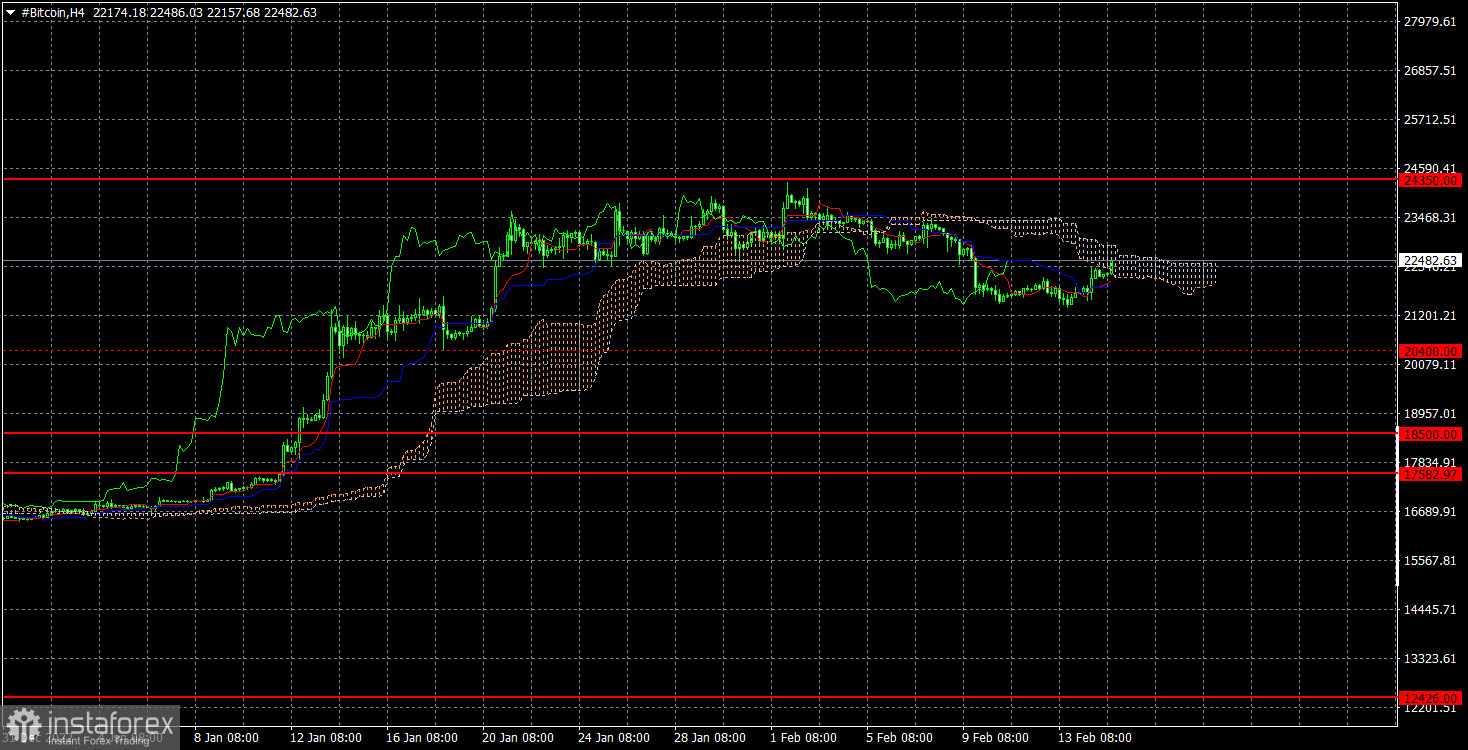The width and height of the screenshot is (1468, 750).
Task: Click the 18957.01 price axis value
Action: (1432, 413)
